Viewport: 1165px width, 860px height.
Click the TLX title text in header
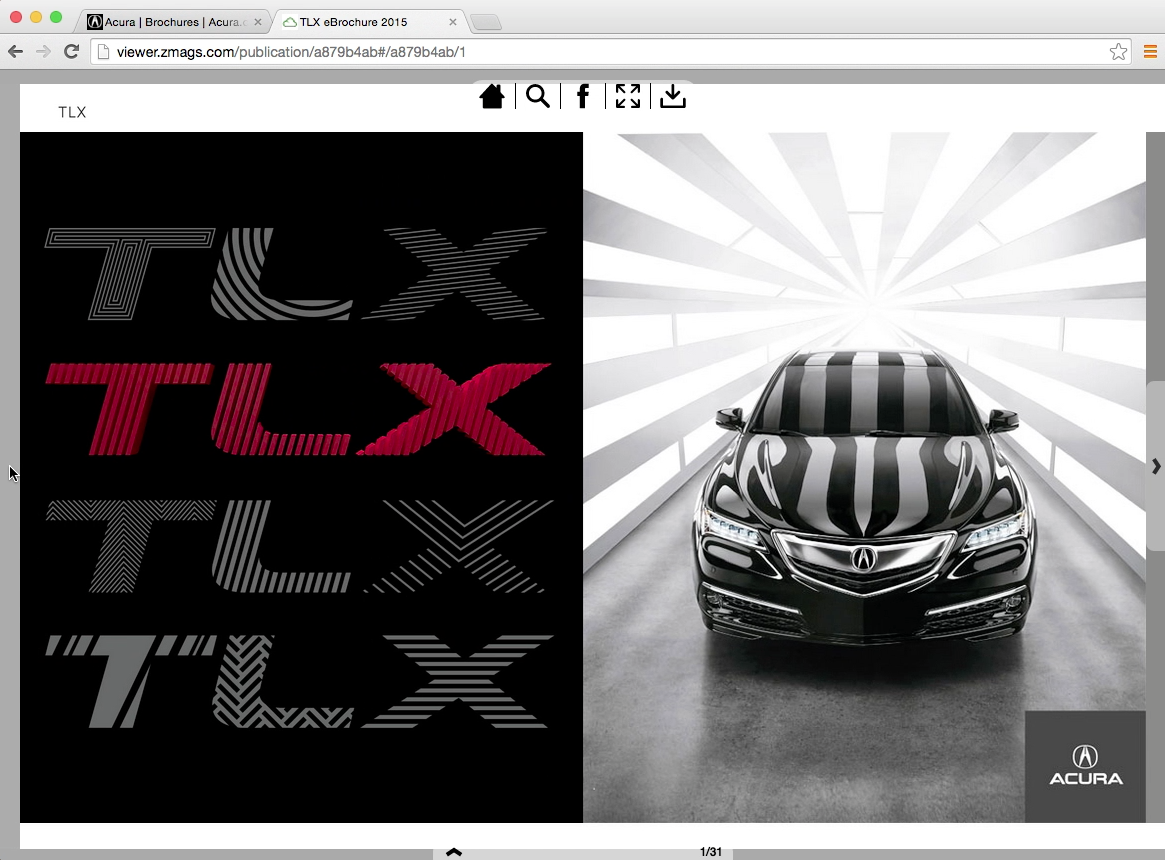[72, 112]
